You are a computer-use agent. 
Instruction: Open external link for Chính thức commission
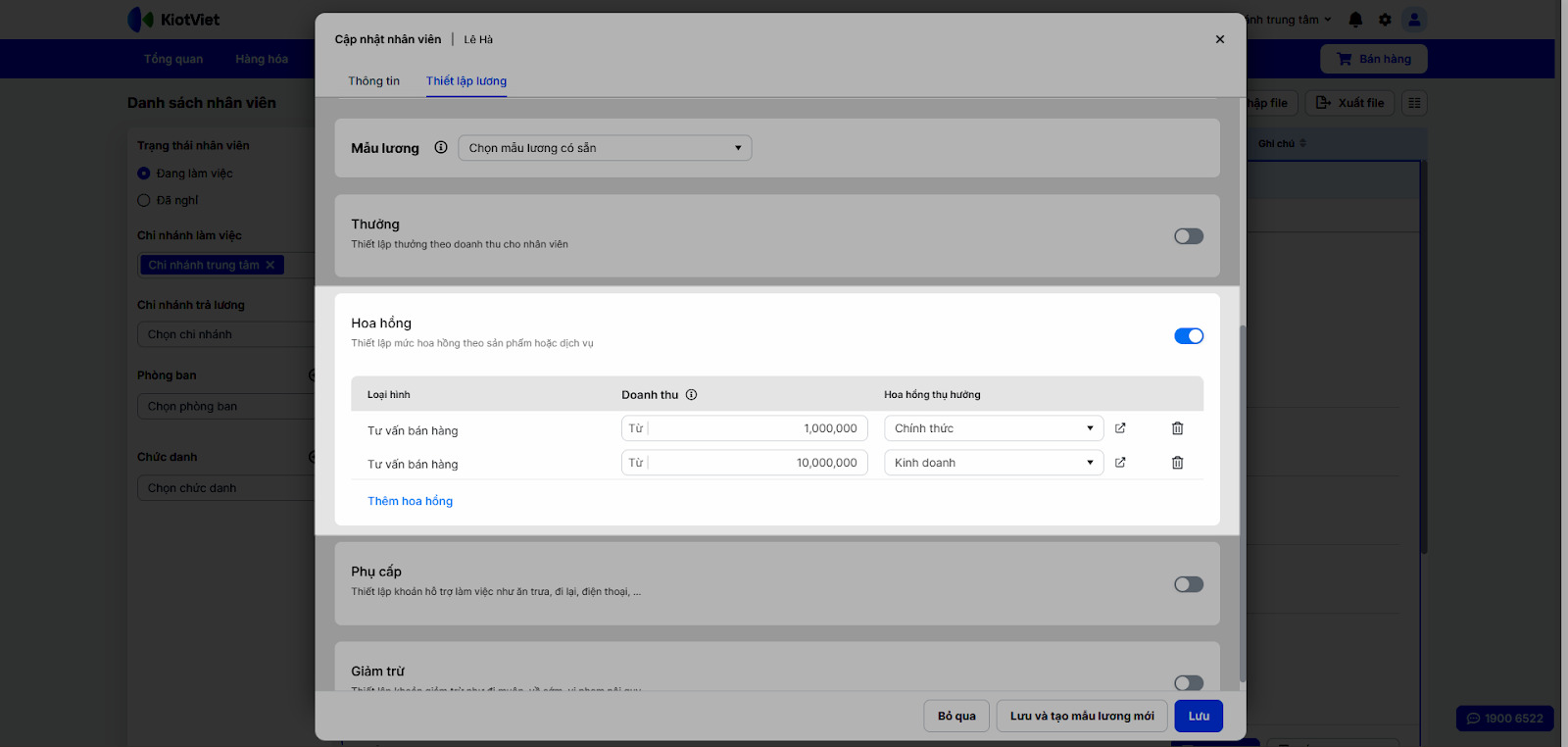[1120, 428]
